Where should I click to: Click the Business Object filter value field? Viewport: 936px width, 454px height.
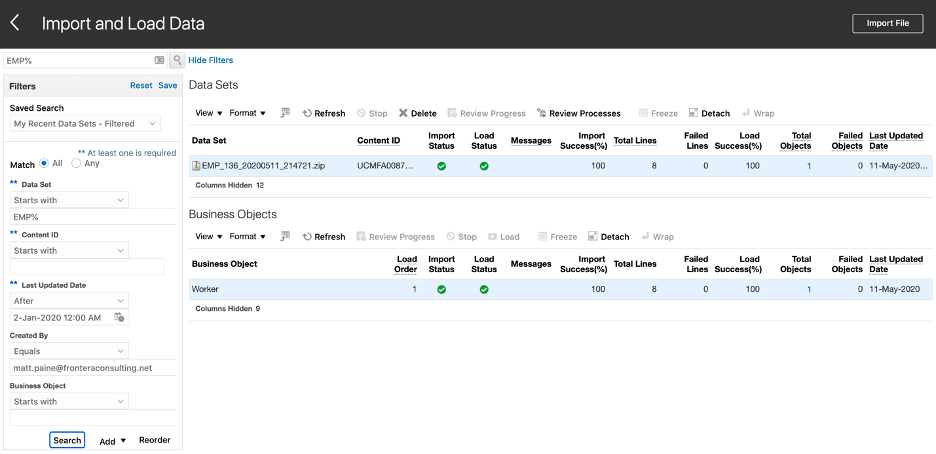coord(93,418)
